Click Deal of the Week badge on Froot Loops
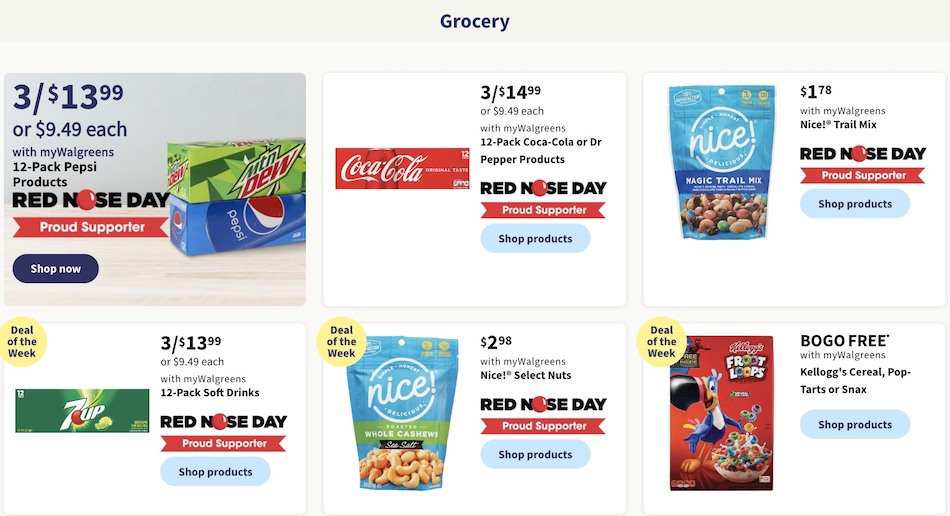This screenshot has height=516, width=950. [661, 342]
